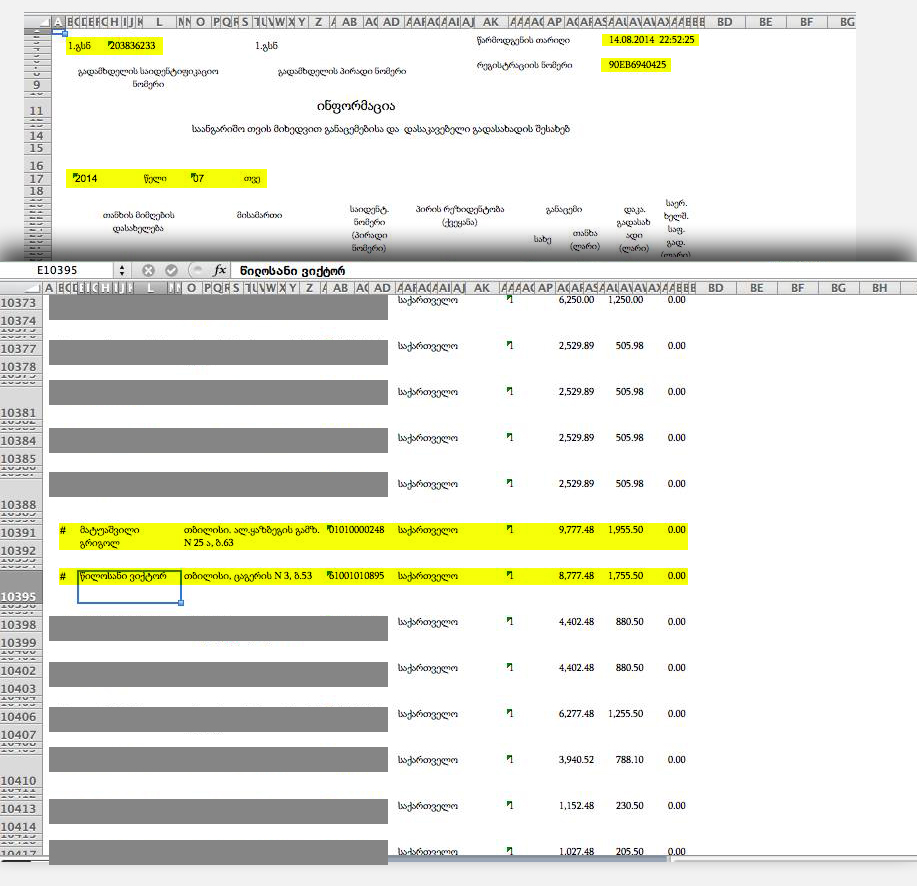The image size is (917, 886).
Task: Select row 9 header in upper sheet
Action: click(x=37, y=85)
